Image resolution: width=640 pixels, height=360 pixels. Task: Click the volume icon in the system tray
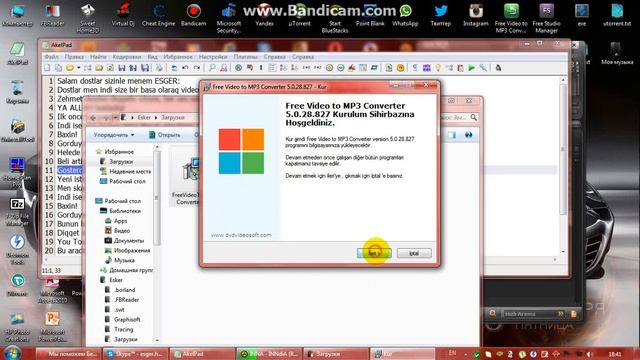pyautogui.click(x=589, y=354)
